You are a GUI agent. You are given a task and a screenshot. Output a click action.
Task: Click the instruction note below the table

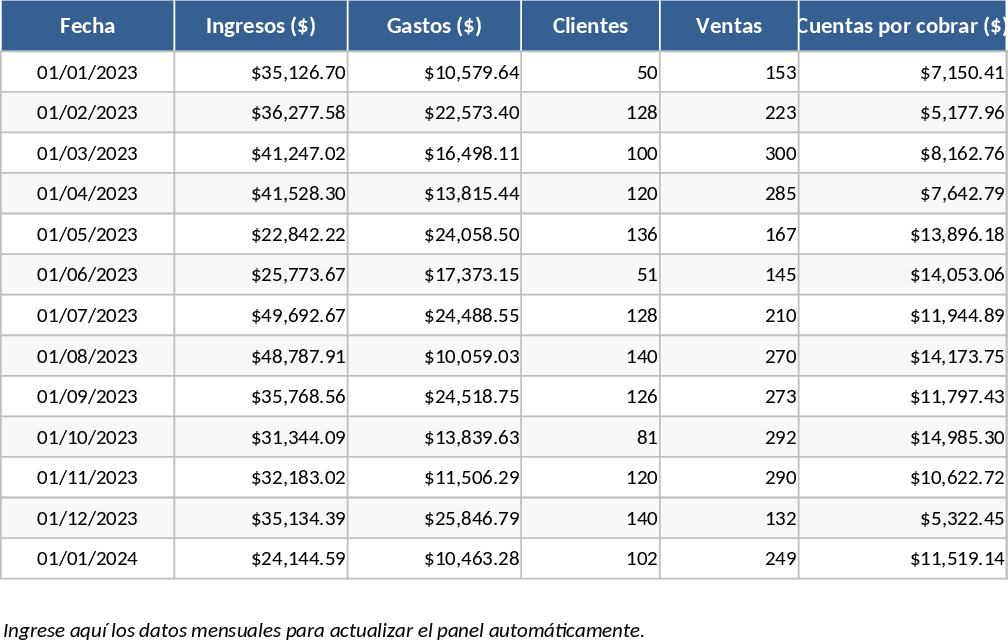click(x=324, y=629)
